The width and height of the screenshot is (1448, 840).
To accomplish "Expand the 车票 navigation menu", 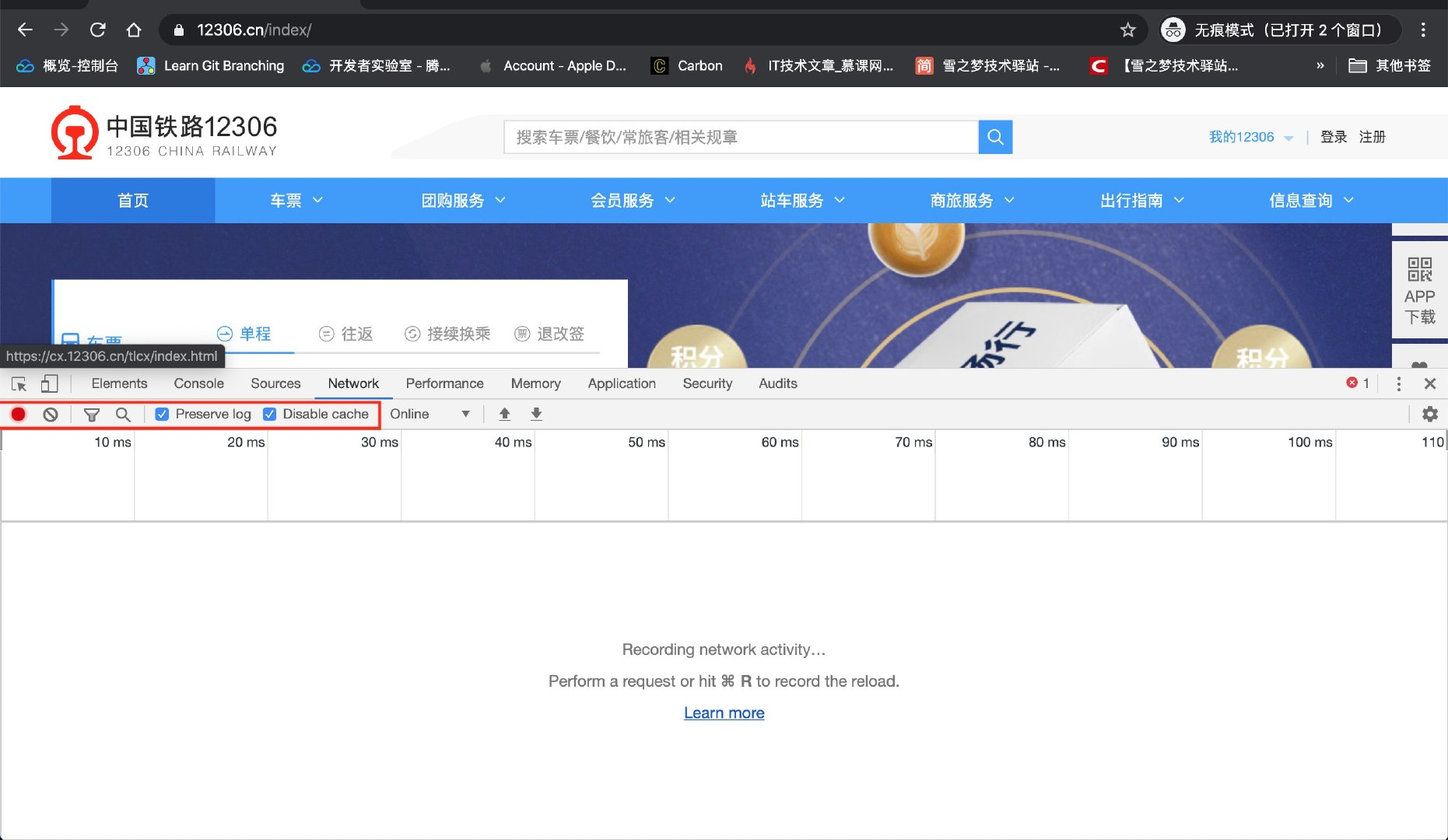I will 296,201.
